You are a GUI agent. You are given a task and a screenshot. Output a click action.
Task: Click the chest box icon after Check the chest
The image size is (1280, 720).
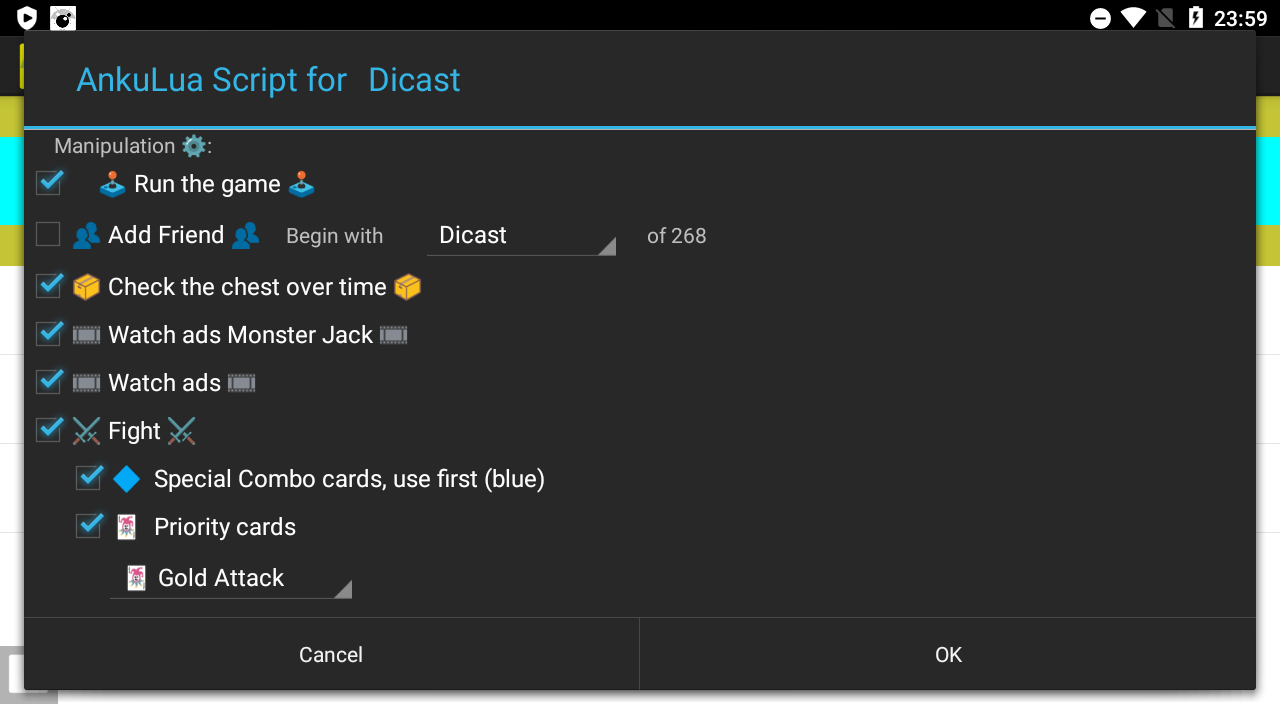[x=407, y=287]
